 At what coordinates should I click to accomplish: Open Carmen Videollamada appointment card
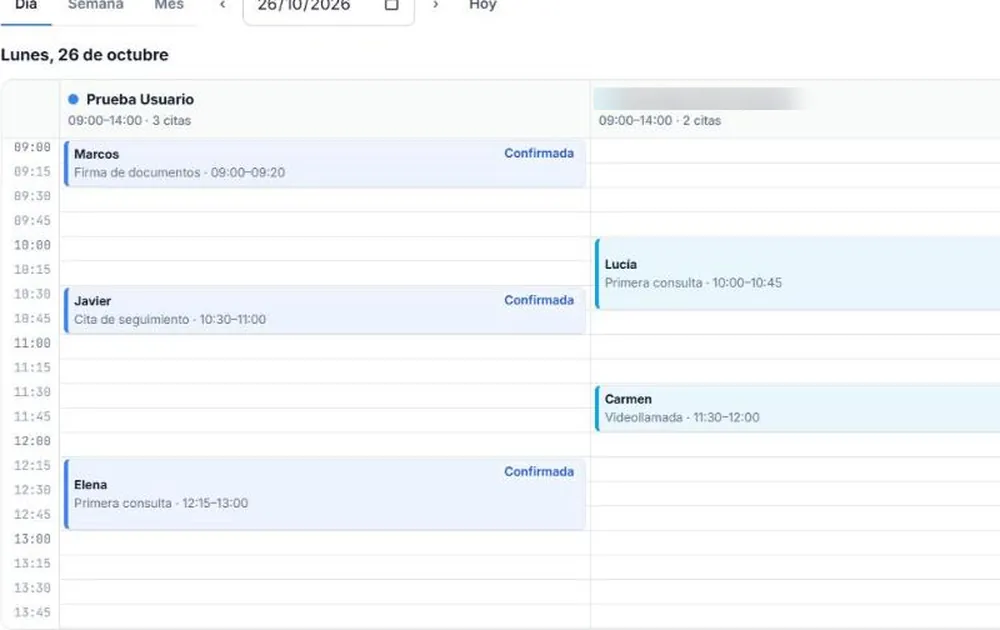click(x=797, y=408)
